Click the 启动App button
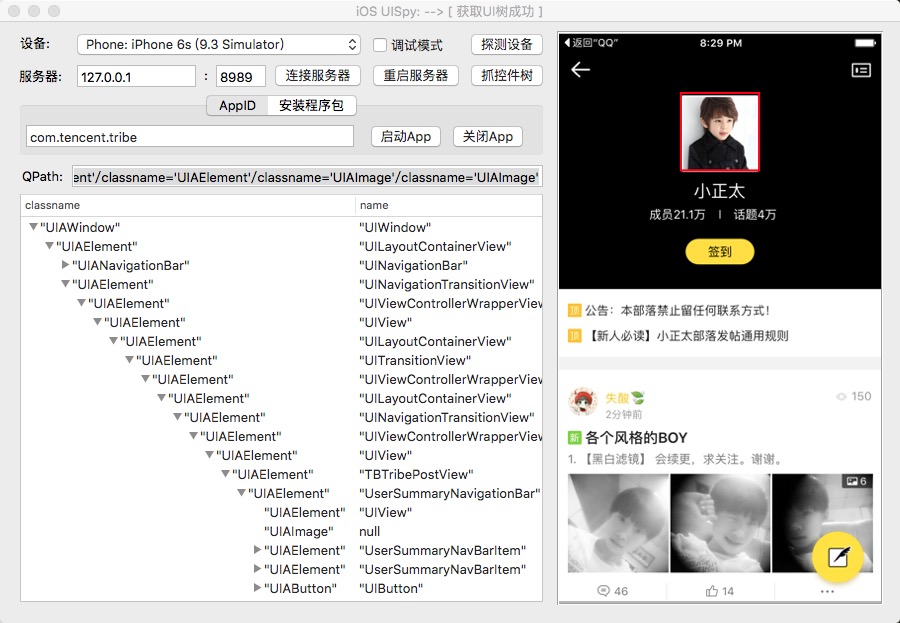900x623 pixels. tap(405, 137)
